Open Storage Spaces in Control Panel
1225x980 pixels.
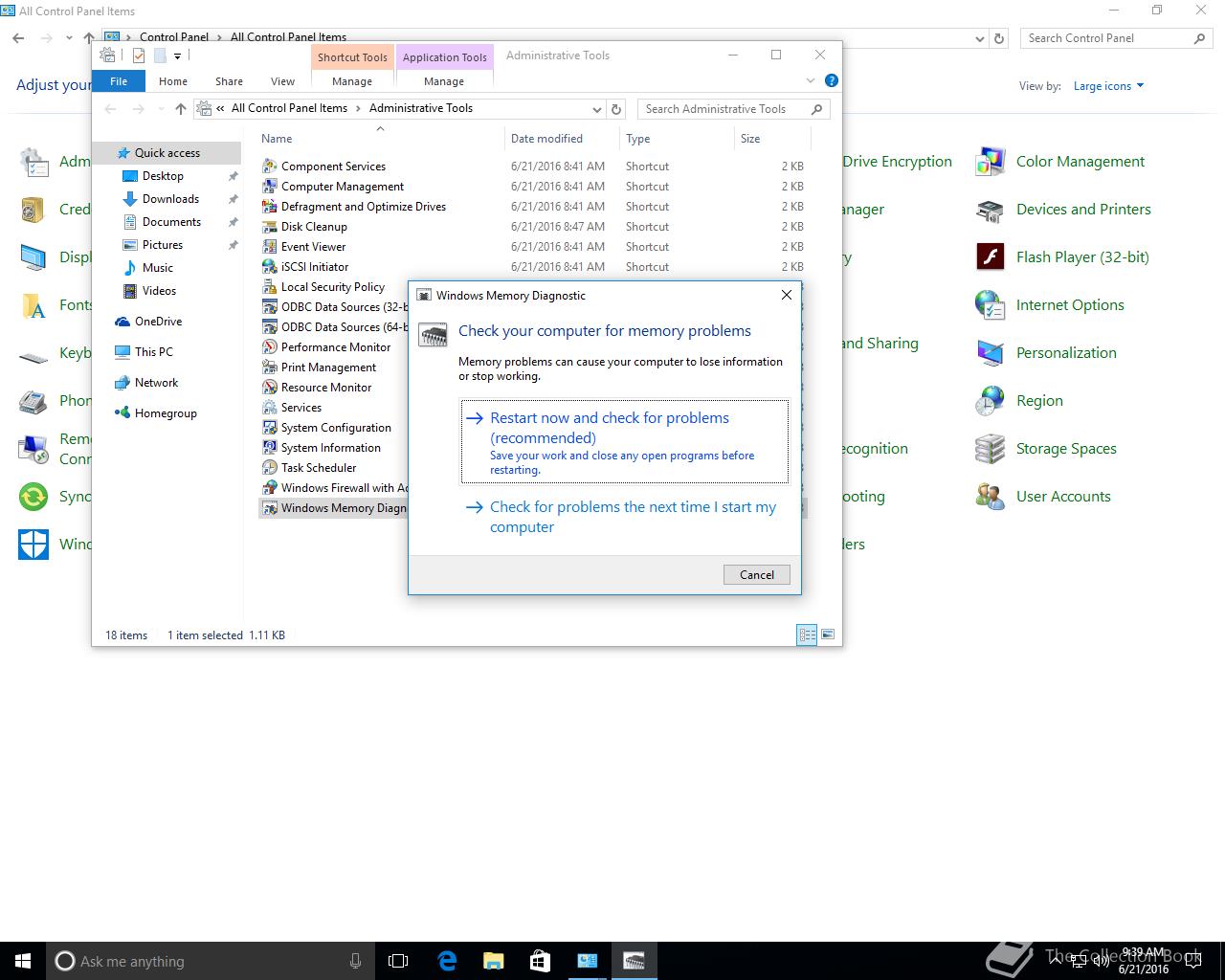[1047, 449]
